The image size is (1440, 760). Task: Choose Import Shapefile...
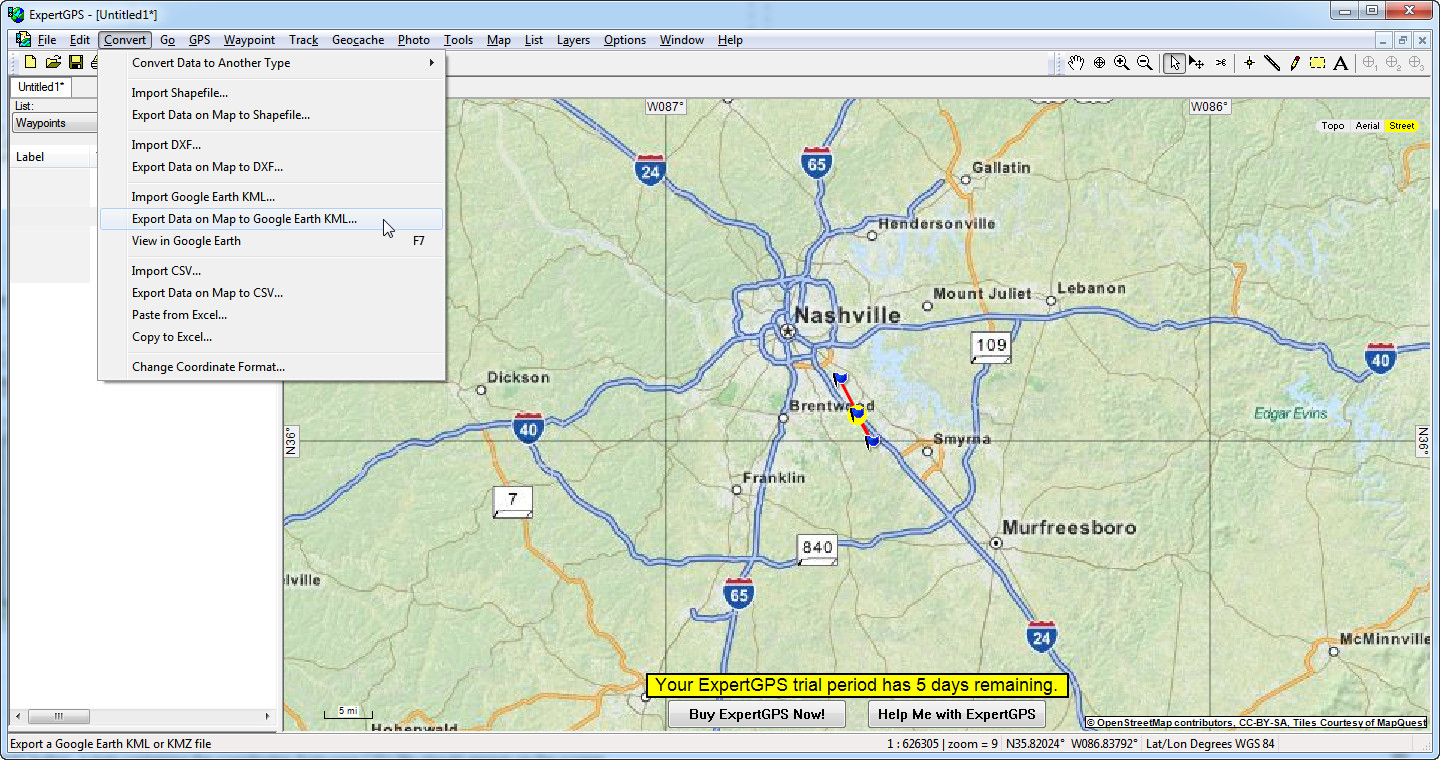tap(271, 93)
